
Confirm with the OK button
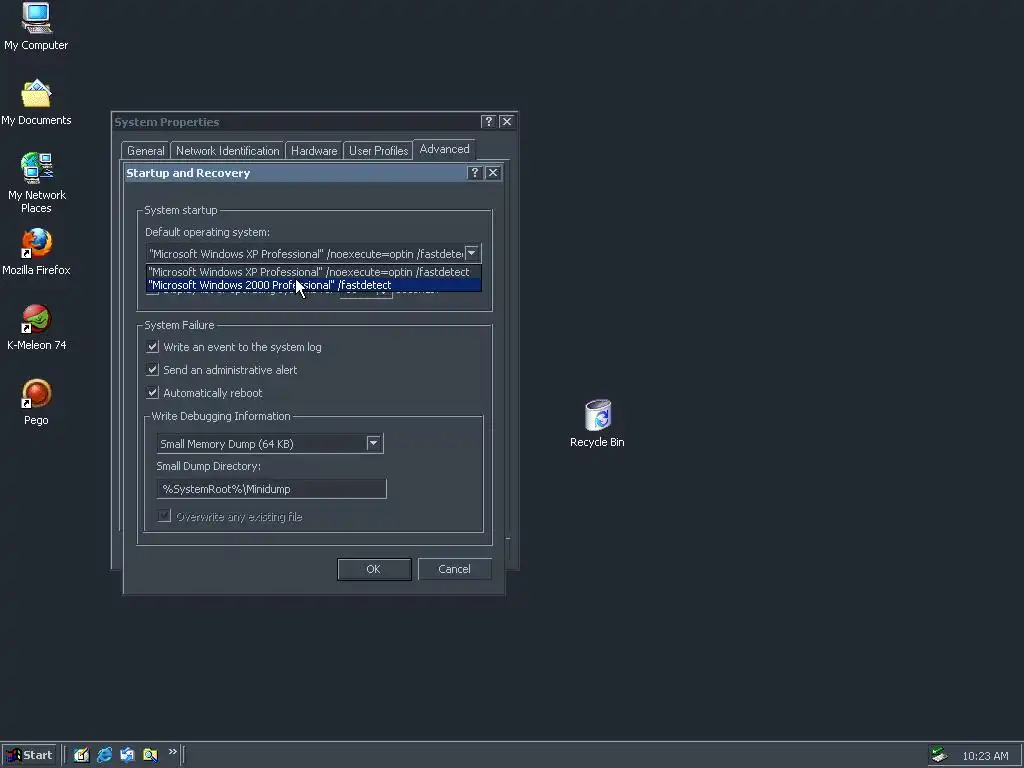(374, 569)
